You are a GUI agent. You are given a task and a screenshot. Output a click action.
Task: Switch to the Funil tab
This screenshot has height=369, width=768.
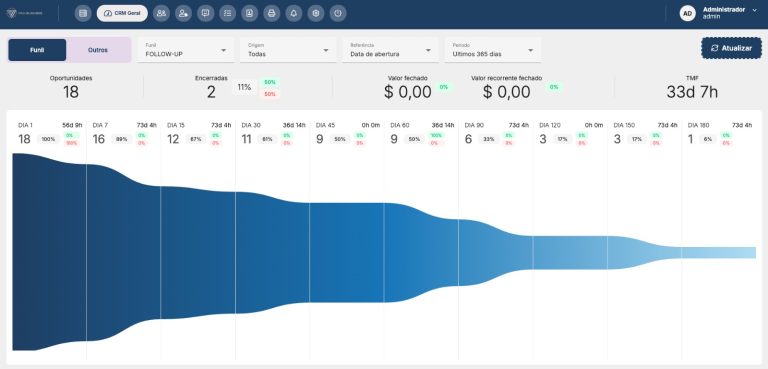click(37, 50)
